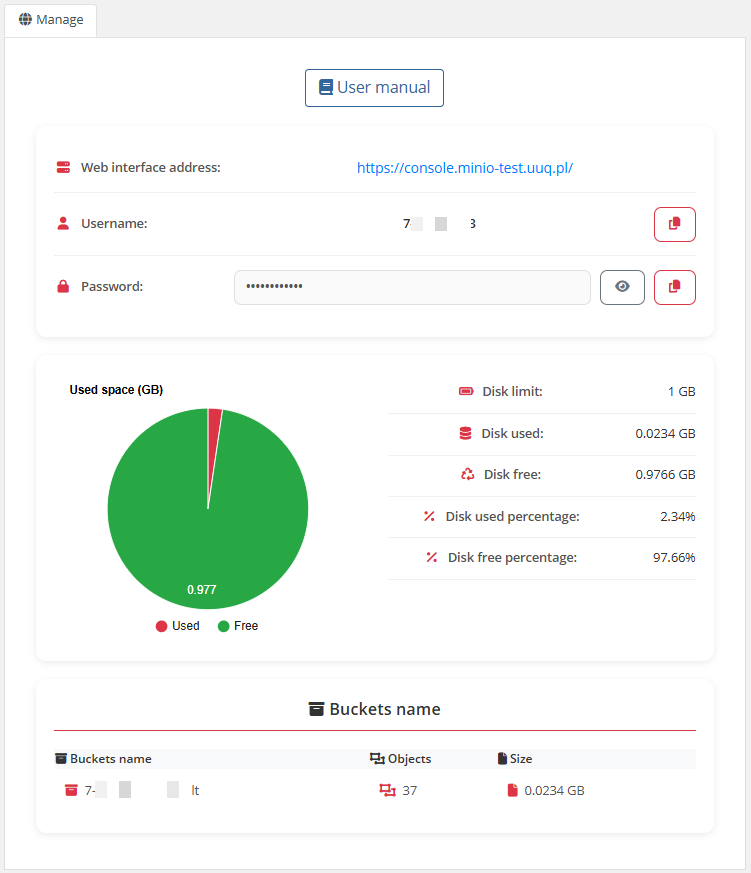This screenshot has width=751, height=873.
Task: Switch to the Manage tab
Action: [51, 20]
